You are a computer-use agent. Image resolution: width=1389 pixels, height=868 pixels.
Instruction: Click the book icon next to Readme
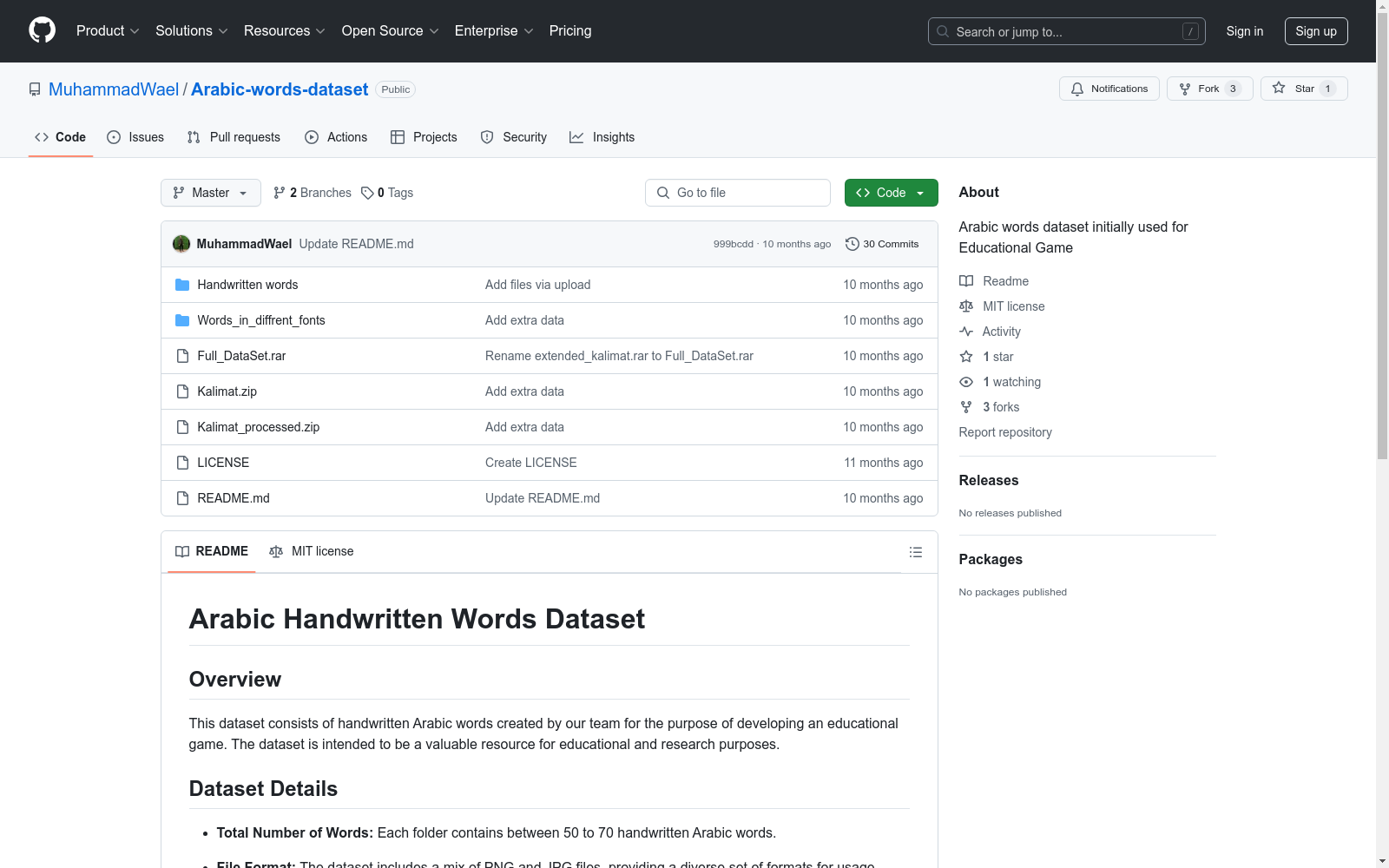[966, 281]
